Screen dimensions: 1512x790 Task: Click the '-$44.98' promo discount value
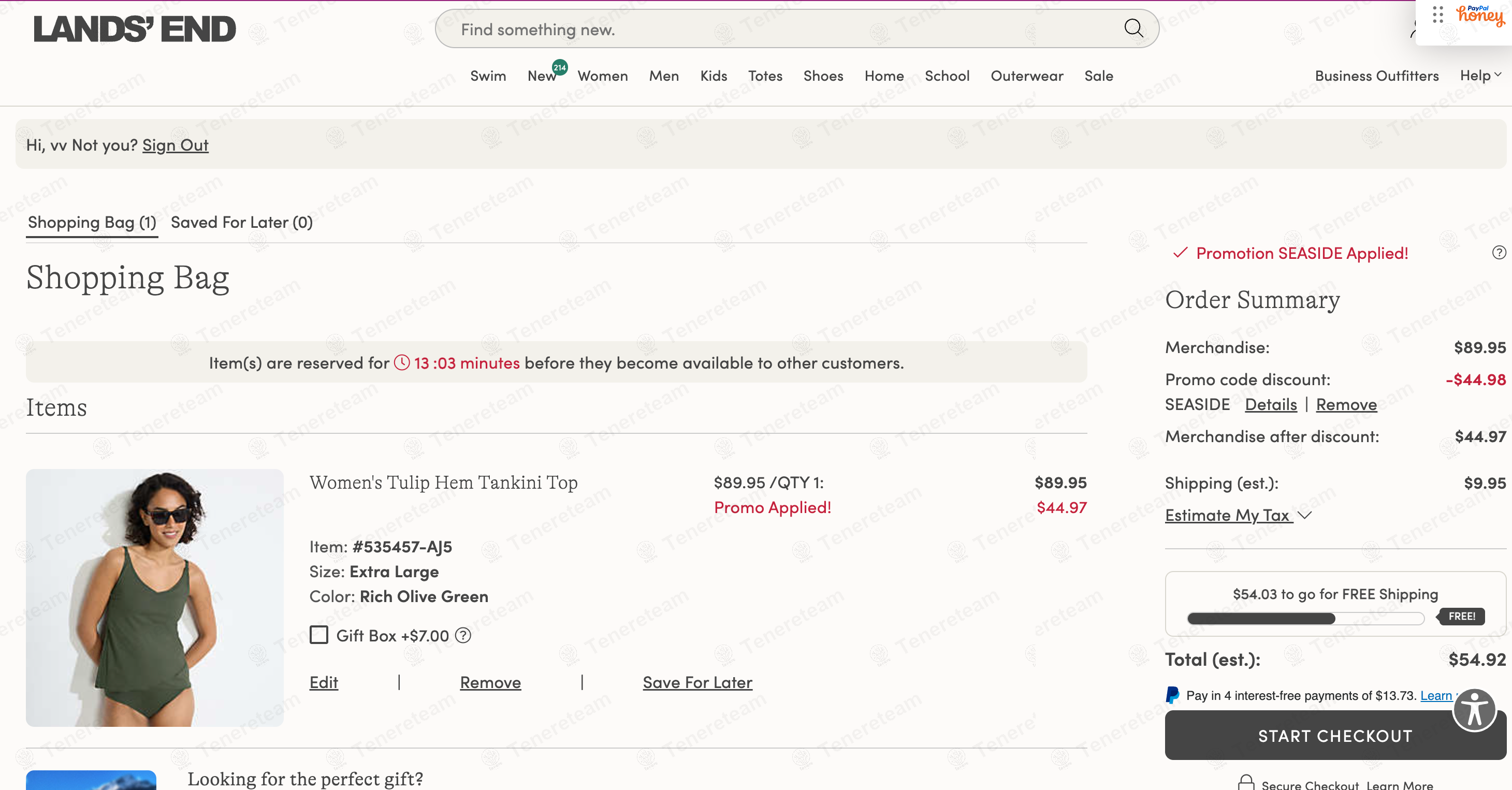point(1476,380)
